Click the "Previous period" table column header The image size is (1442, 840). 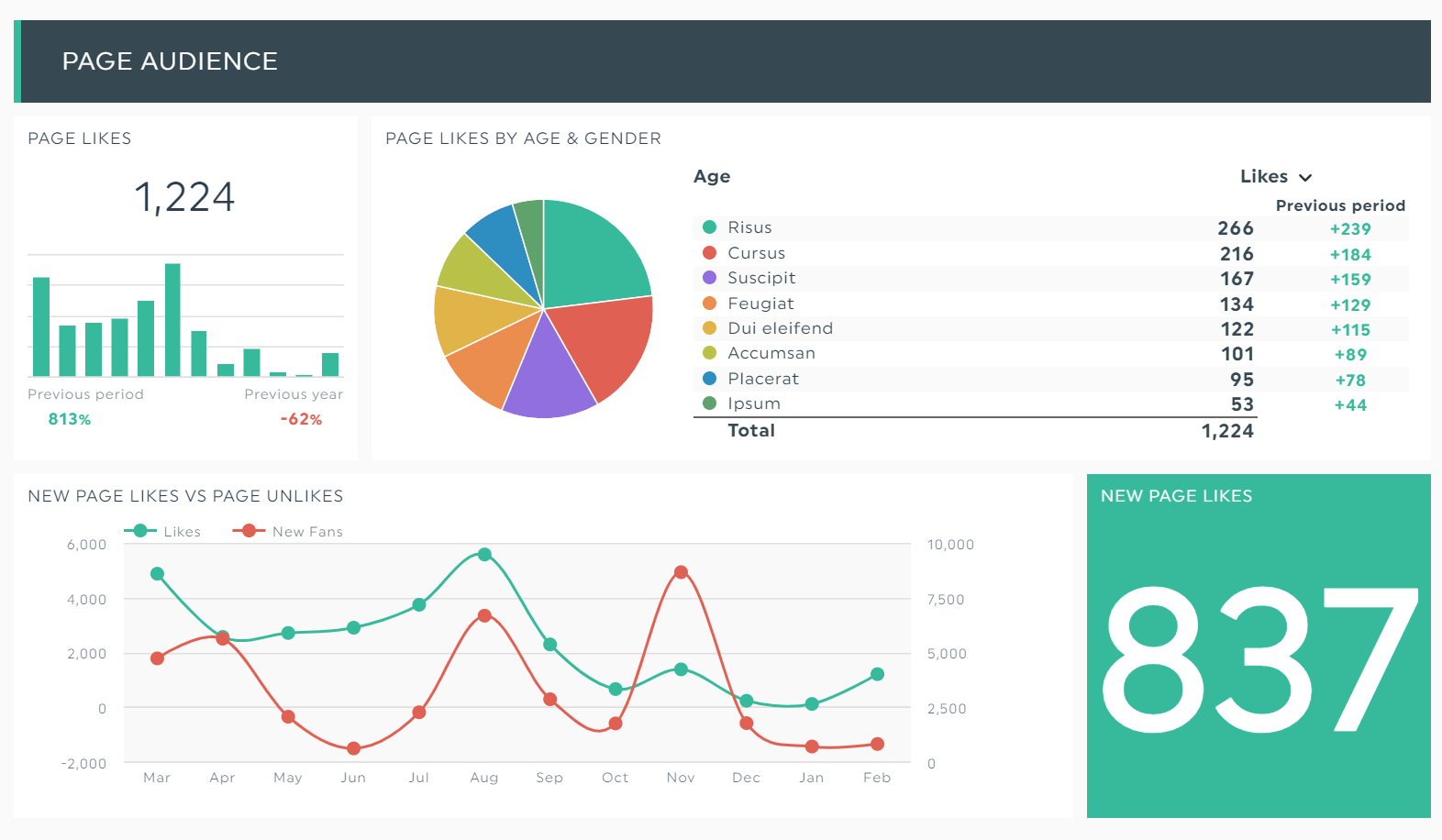click(1340, 205)
